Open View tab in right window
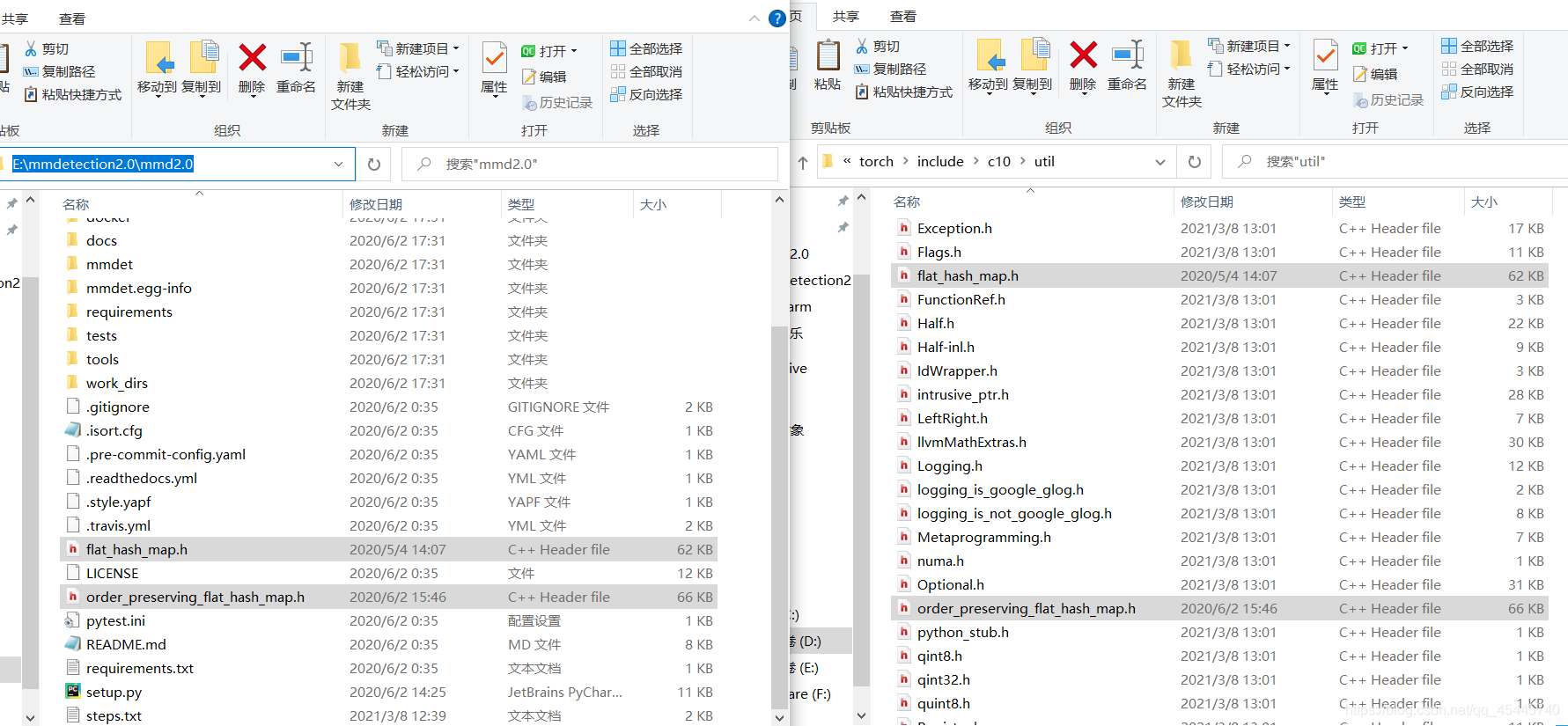The height and width of the screenshot is (726, 1568). coord(903,17)
